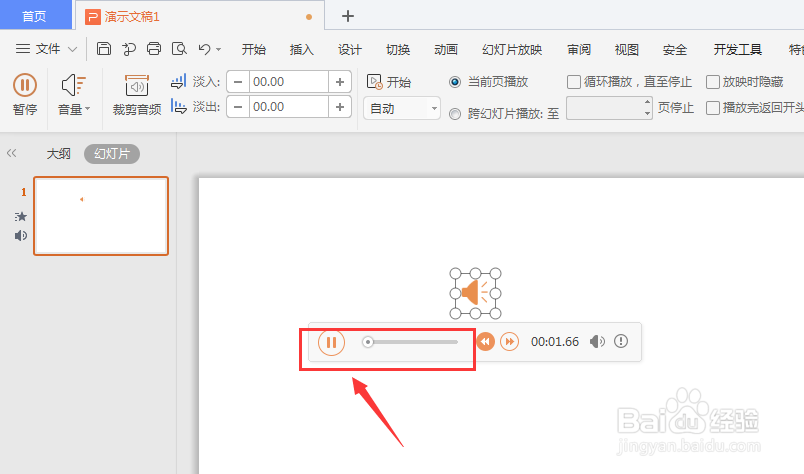804x474 pixels.
Task: Enable the 放映时隐藏 checkbox
Action: click(x=713, y=82)
